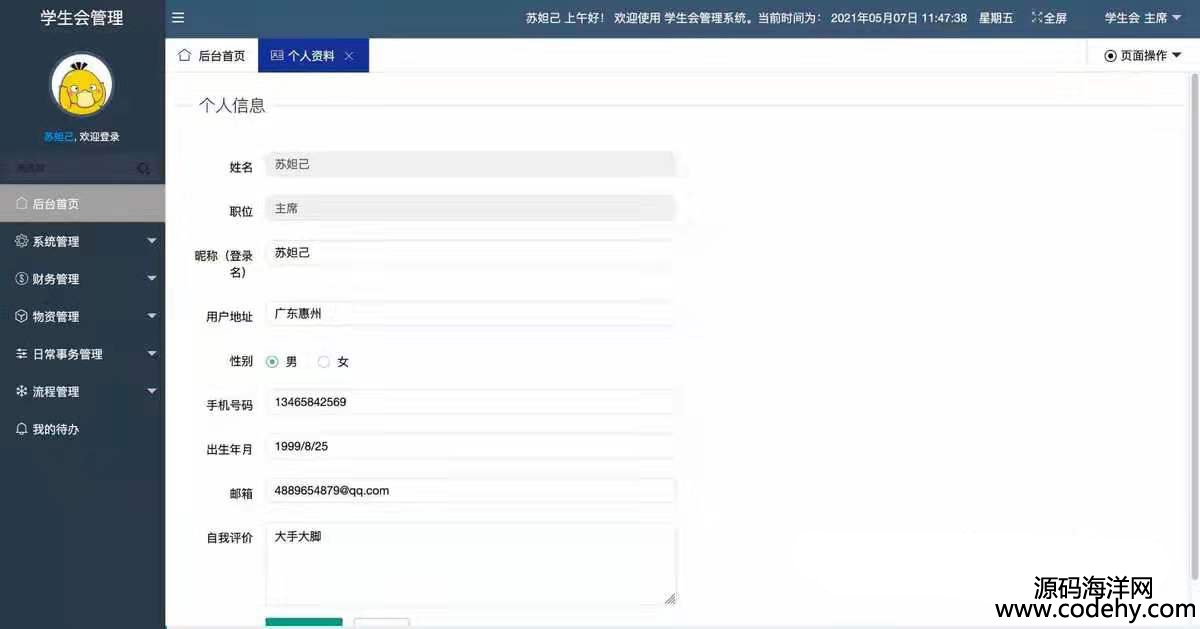Image resolution: width=1200 pixels, height=629 pixels.
Task: Click the 手机号码 field label
Action: click(229, 406)
